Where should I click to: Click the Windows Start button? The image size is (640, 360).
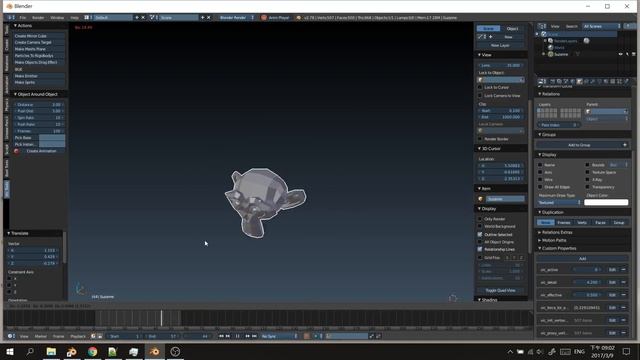click(10, 351)
